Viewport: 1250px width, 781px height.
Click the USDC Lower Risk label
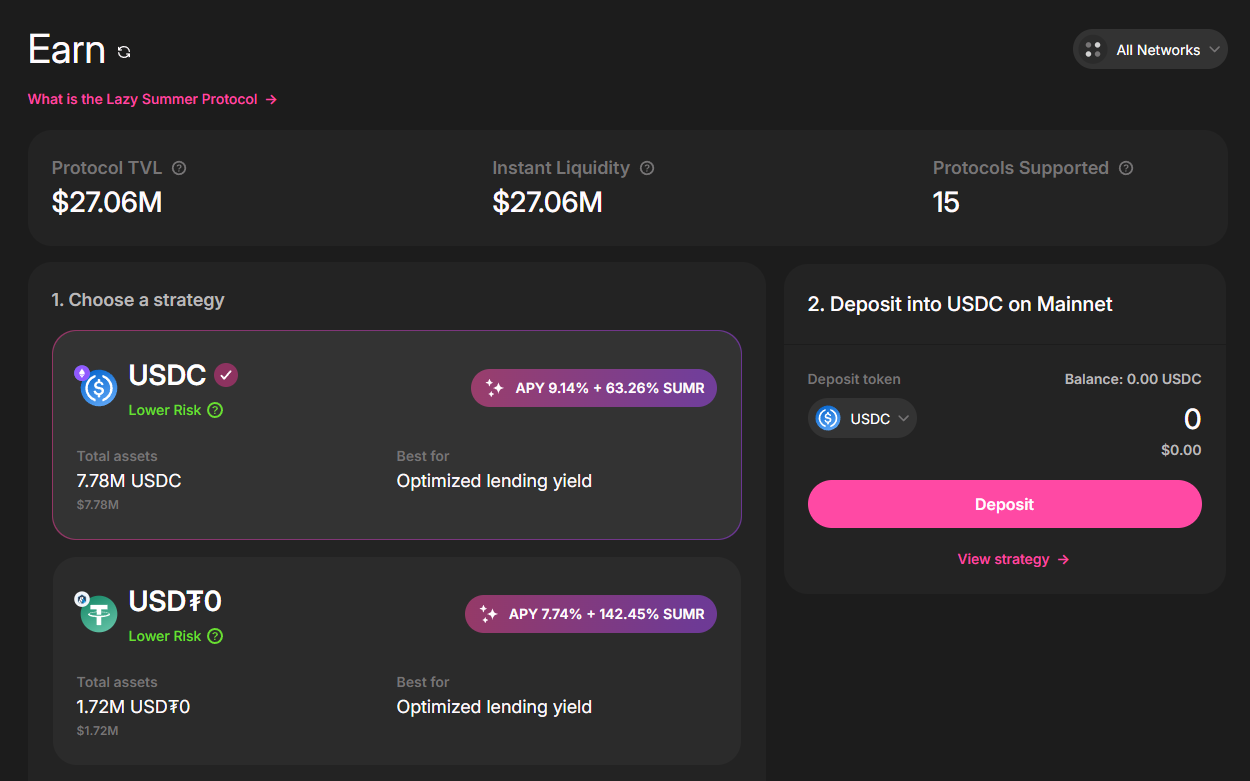click(165, 410)
